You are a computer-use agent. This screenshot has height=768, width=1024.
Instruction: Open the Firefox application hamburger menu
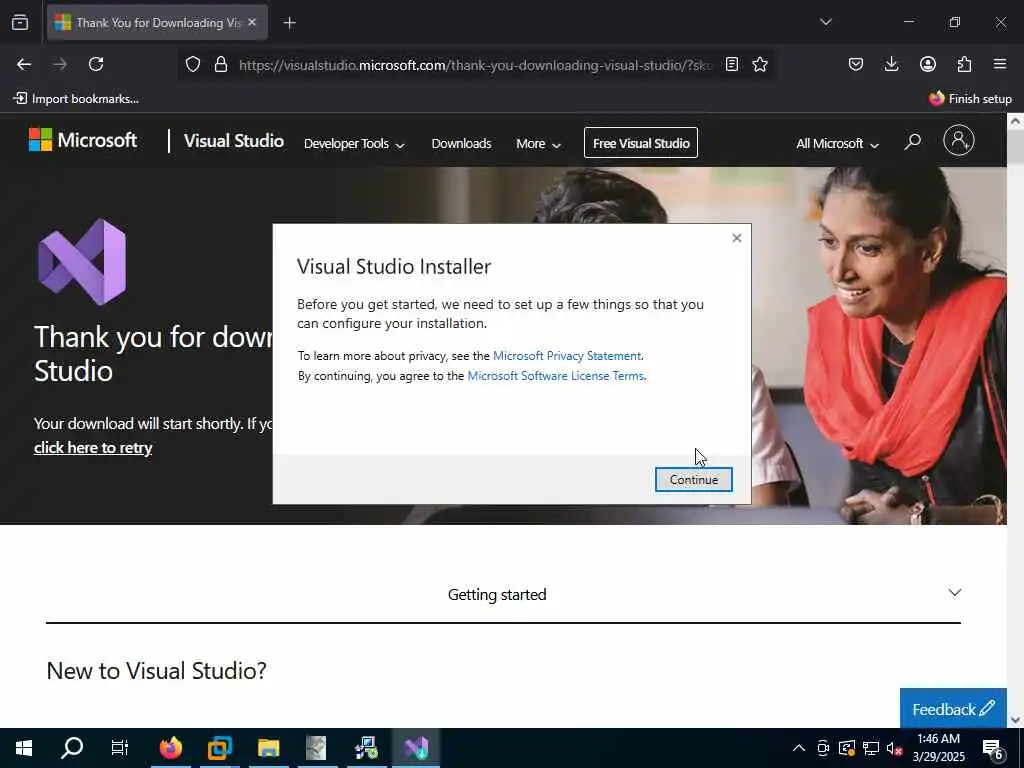1000,64
